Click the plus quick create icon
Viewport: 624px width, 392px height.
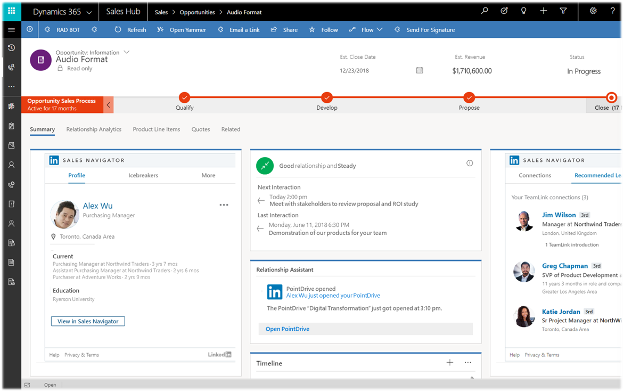(543, 11)
